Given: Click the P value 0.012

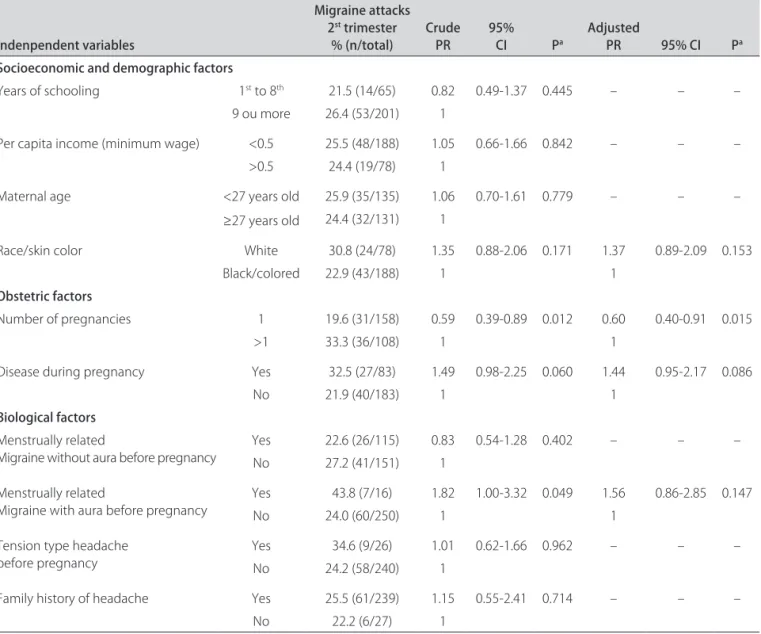Looking at the screenshot, I should (557, 319).
